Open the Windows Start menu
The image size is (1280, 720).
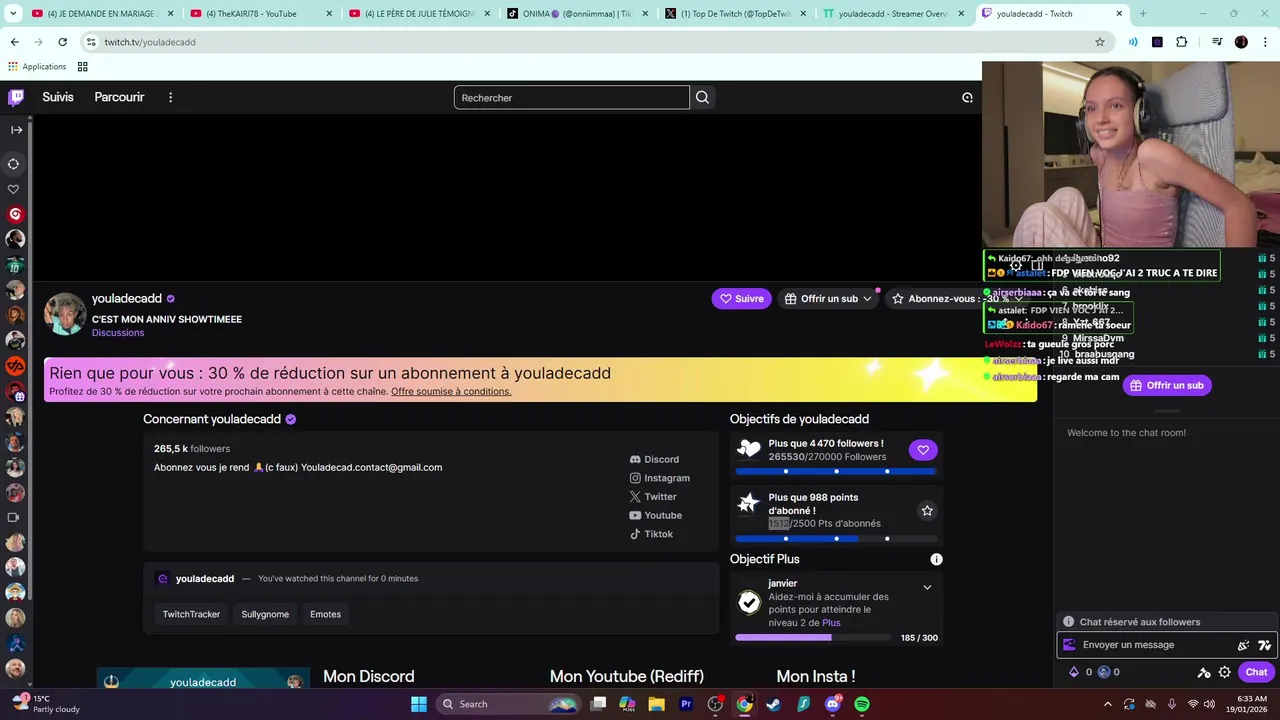coord(418,704)
